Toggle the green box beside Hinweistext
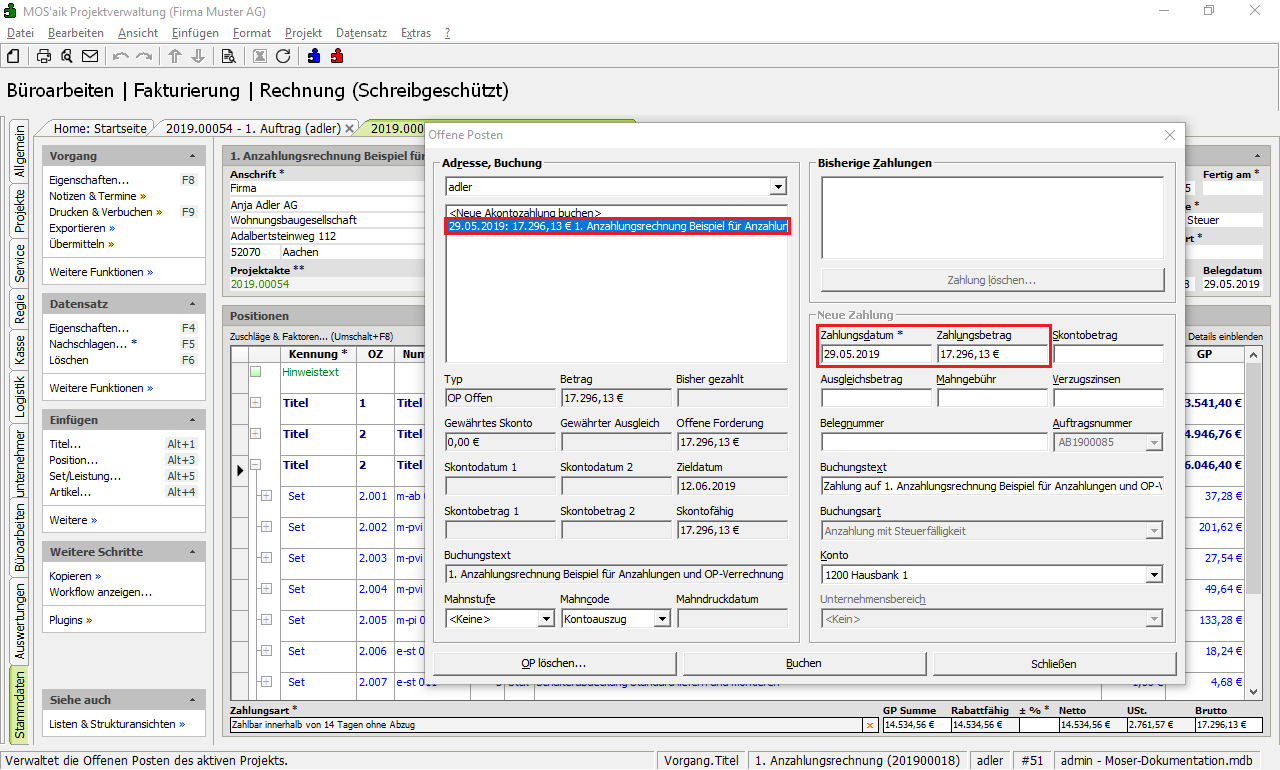This screenshot has height=770, width=1280. [255, 372]
